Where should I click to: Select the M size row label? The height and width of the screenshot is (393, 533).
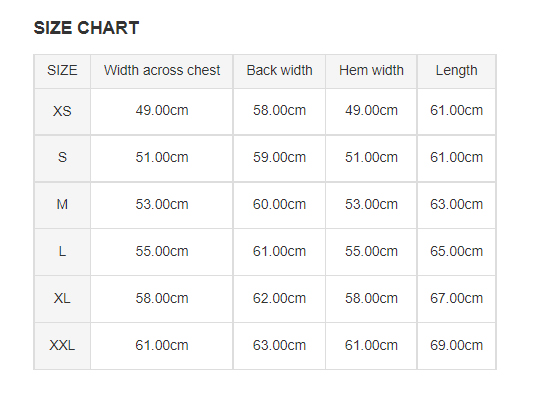point(62,205)
